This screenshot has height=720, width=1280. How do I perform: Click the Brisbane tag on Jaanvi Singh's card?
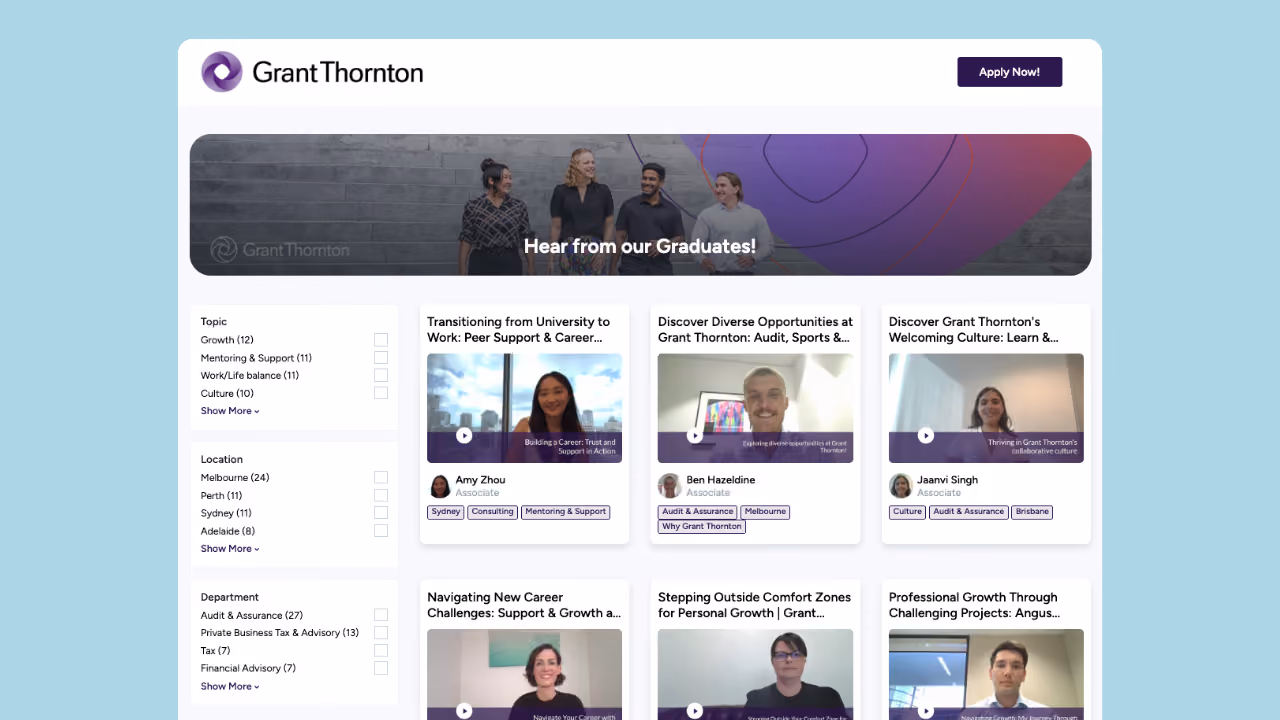(1032, 512)
